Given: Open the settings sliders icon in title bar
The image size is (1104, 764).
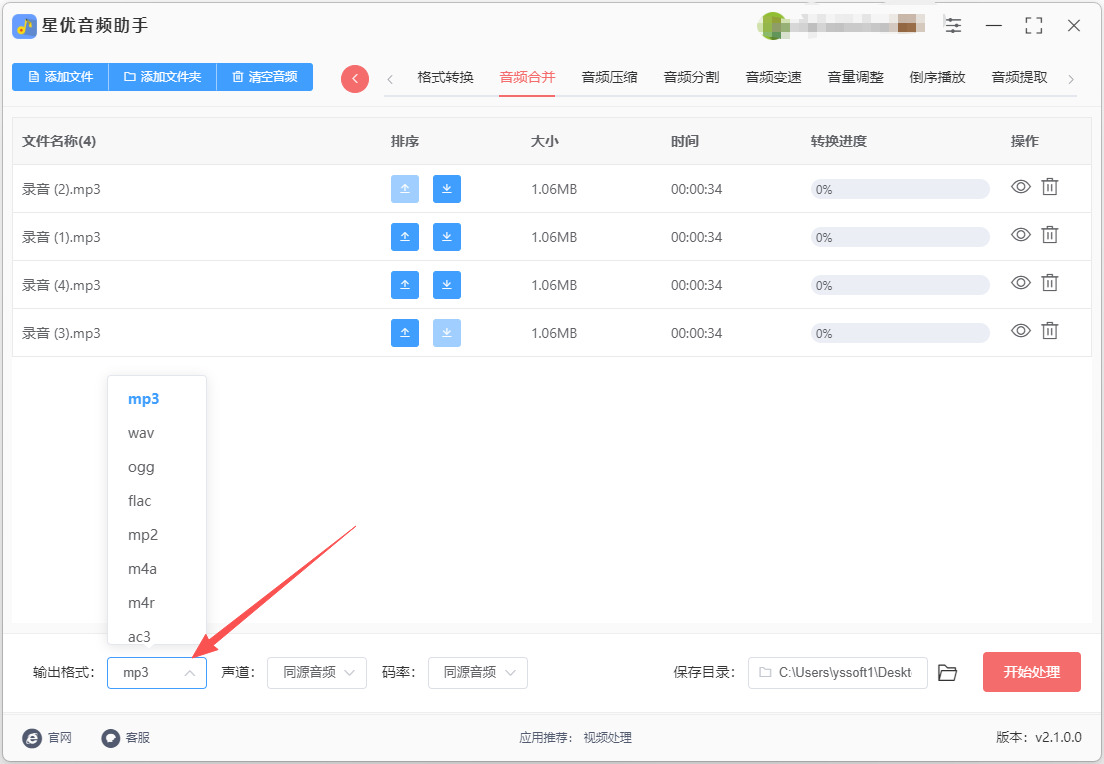Looking at the screenshot, I should [x=954, y=26].
